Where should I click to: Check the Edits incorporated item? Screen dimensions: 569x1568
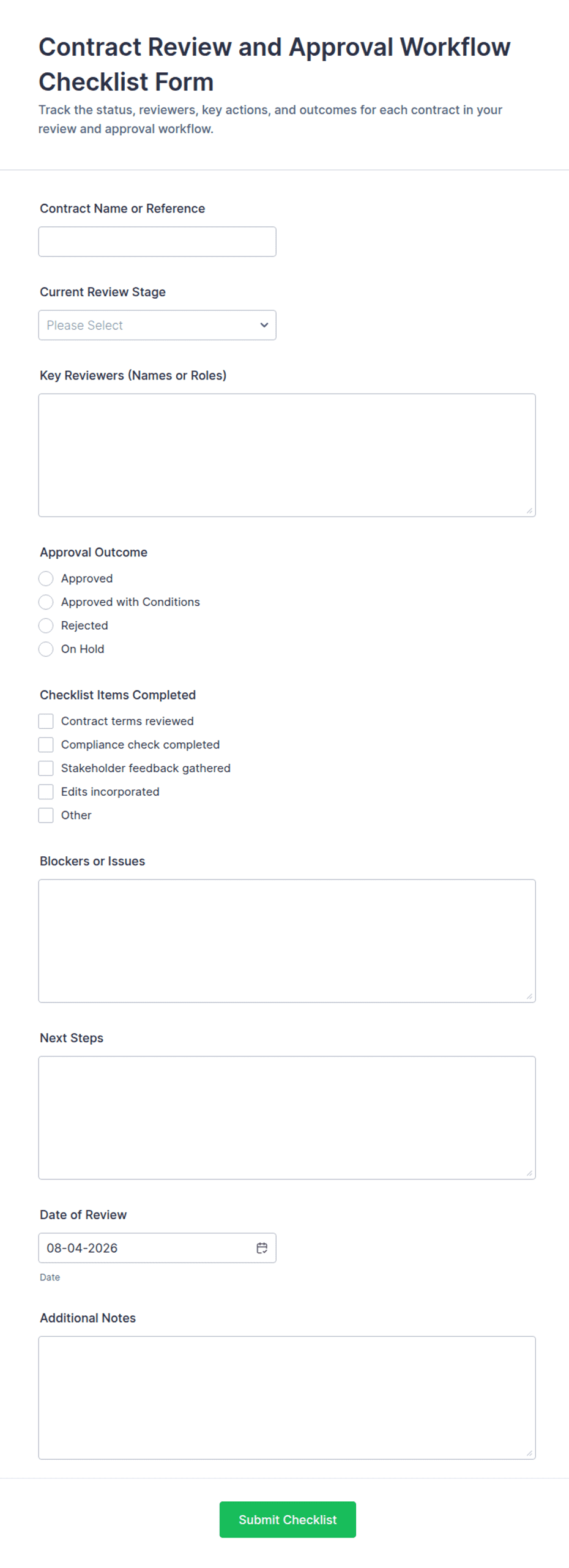click(46, 791)
